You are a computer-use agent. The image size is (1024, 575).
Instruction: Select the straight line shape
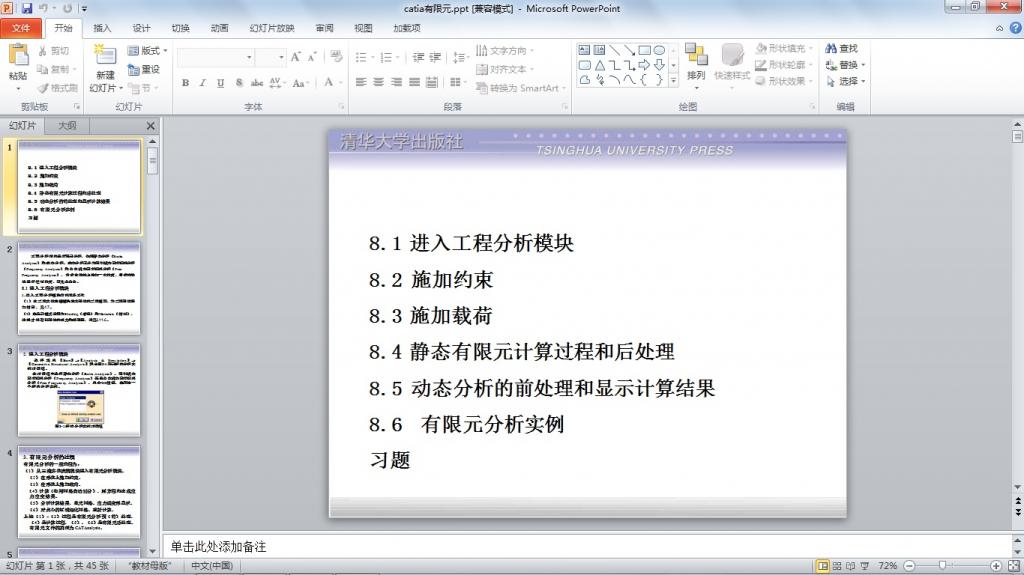tap(615, 50)
